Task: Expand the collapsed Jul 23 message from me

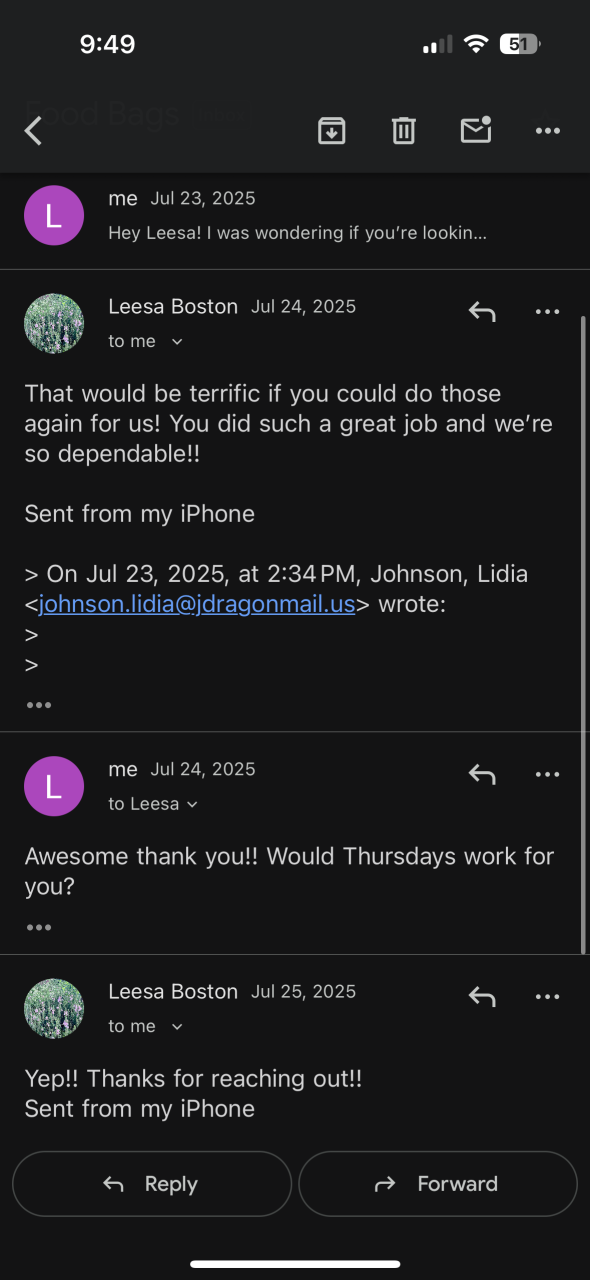Action: [x=295, y=215]
